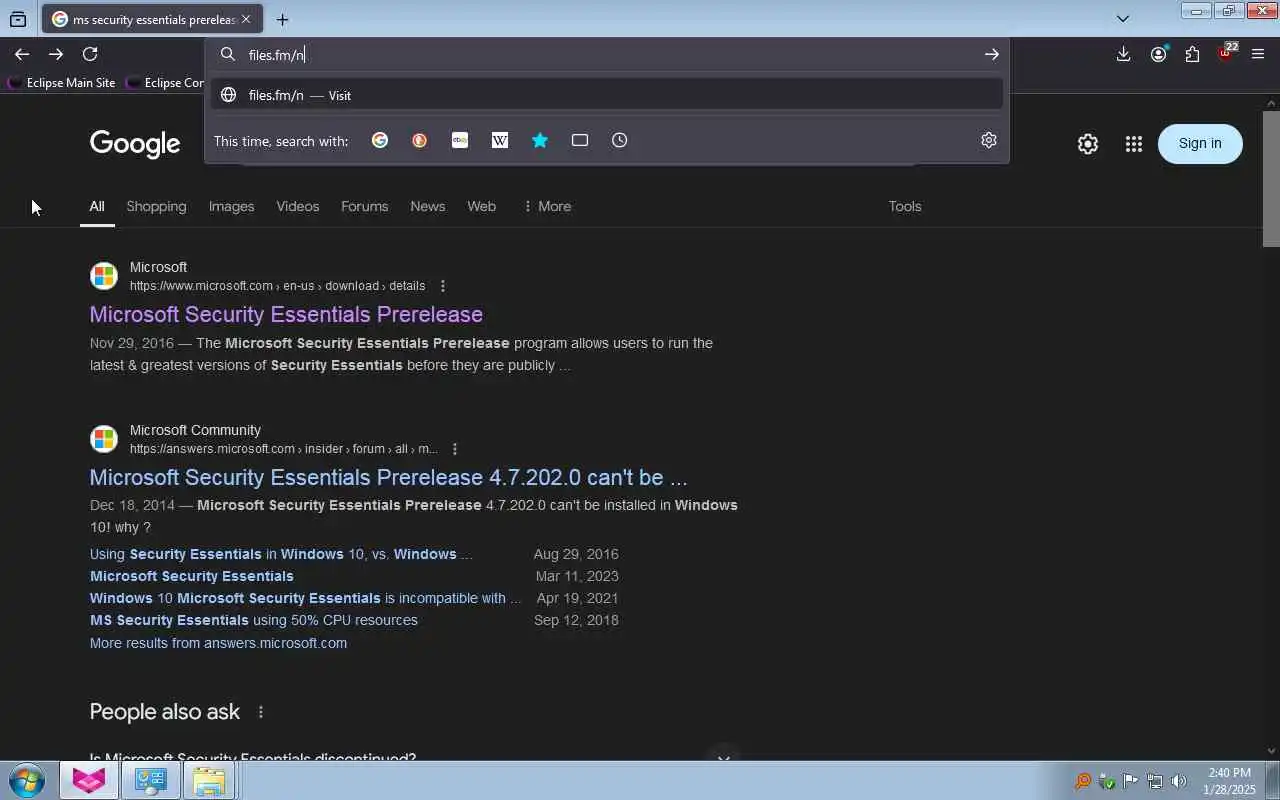This screenshot has width=1280, height=800.
Task: Open the Control Panel taskbar icon
Action: 151,781
